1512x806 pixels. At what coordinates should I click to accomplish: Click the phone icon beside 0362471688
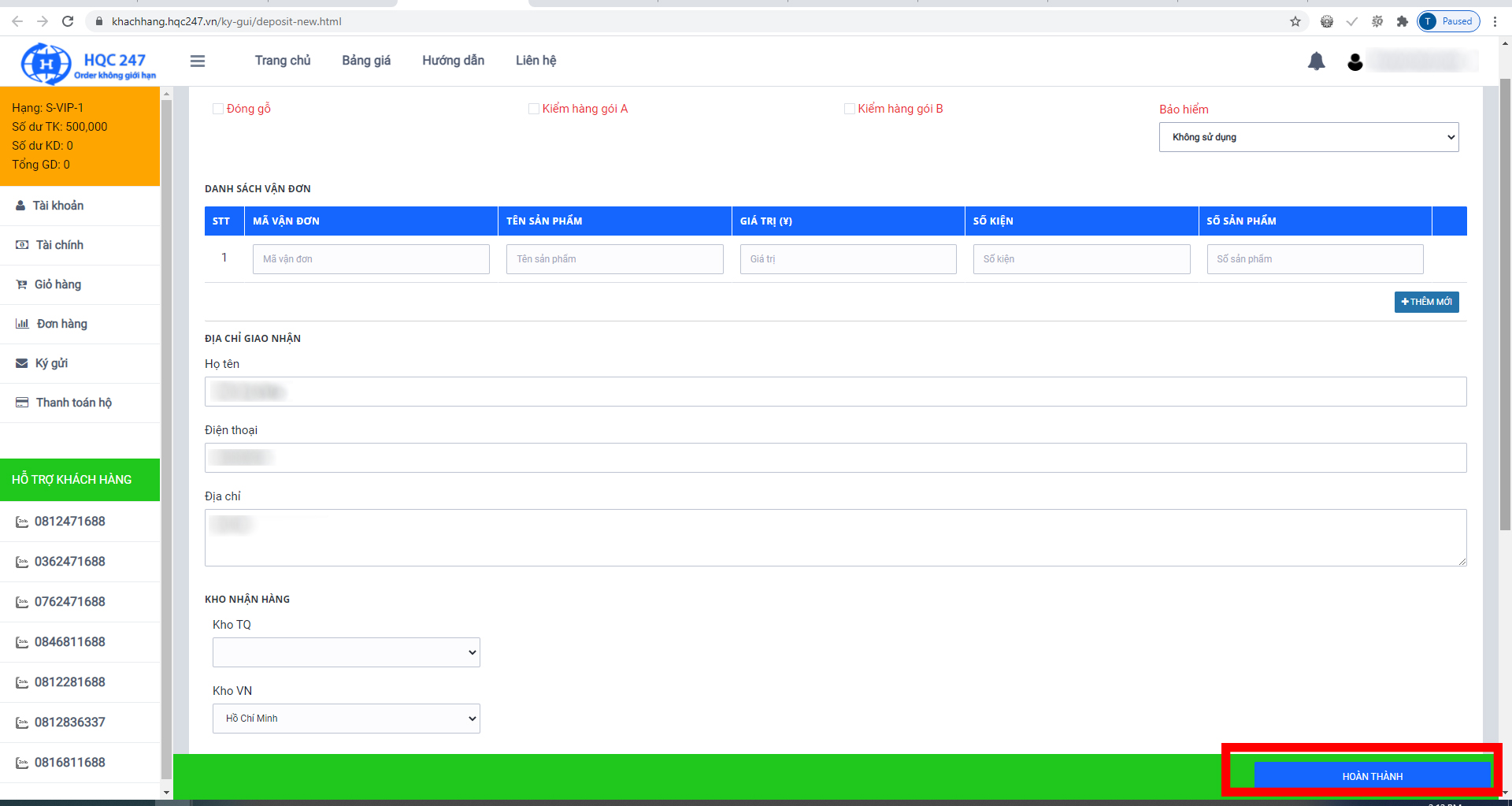[22, 562]
